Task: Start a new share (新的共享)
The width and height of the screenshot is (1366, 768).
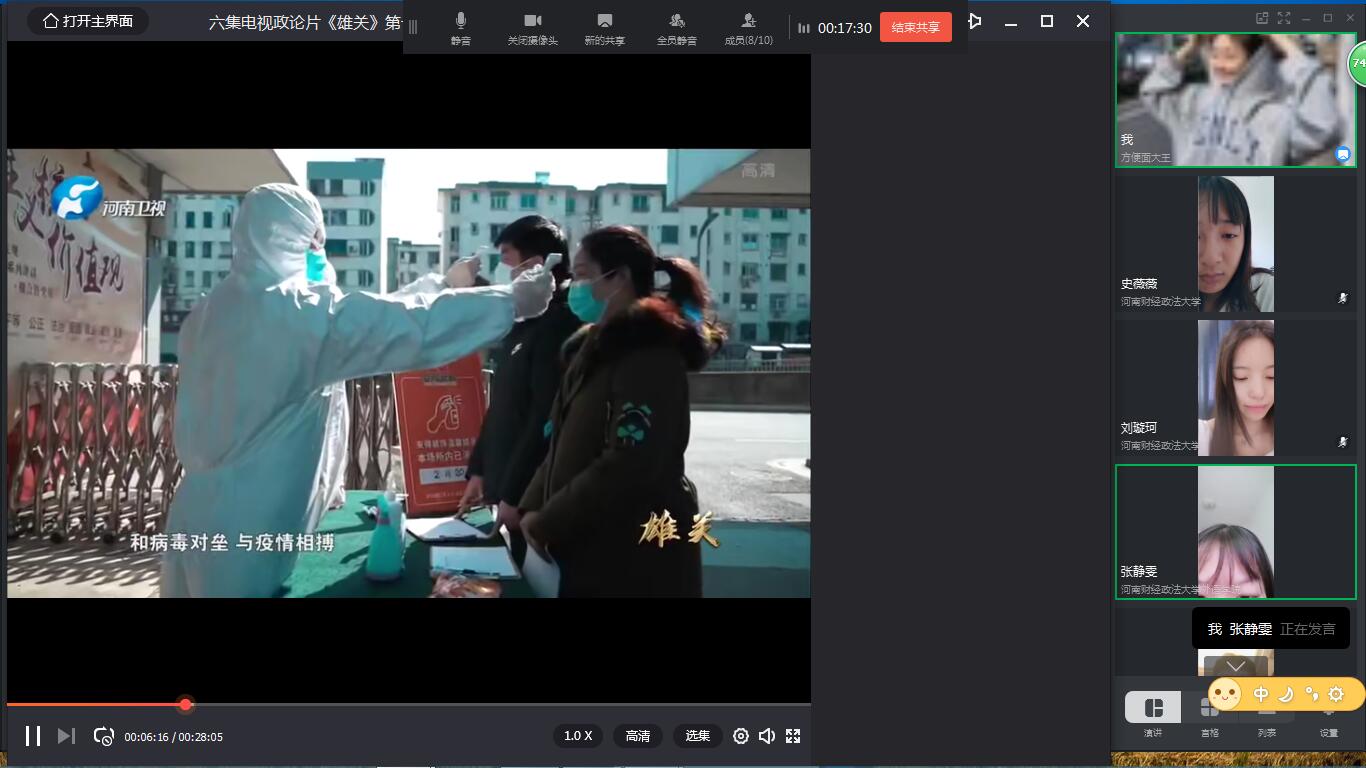Action: [x=604, y=28]
